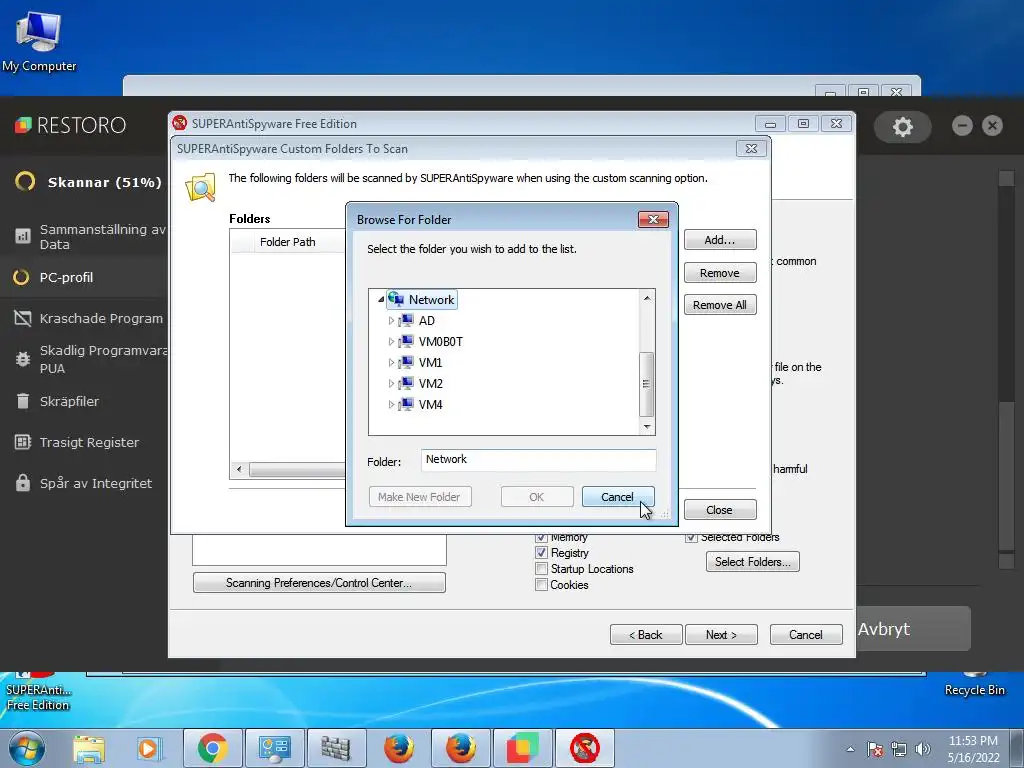The width and height of the screenshot is (1024, 768).
Task: Click the folder tree scrollbar thumb
Action: pyautogui.click(x=647, y=384)
